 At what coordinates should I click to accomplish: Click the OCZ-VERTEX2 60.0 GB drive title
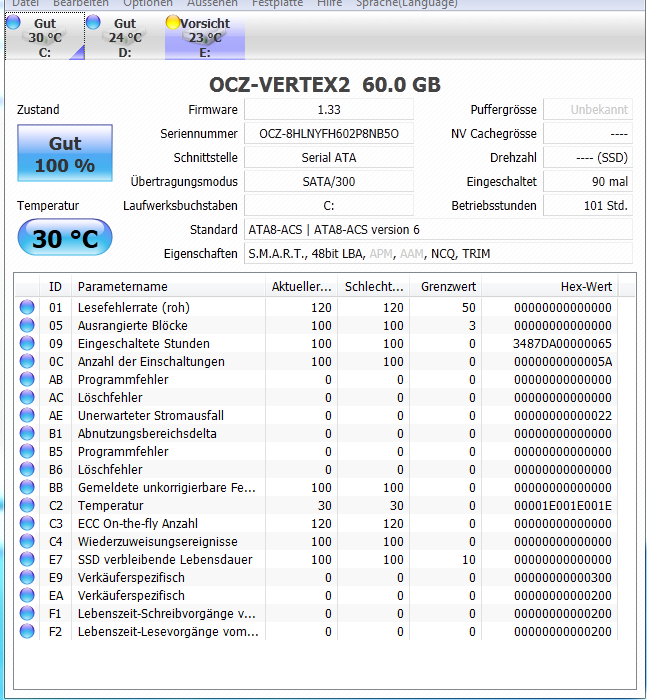tap(325, 85)
